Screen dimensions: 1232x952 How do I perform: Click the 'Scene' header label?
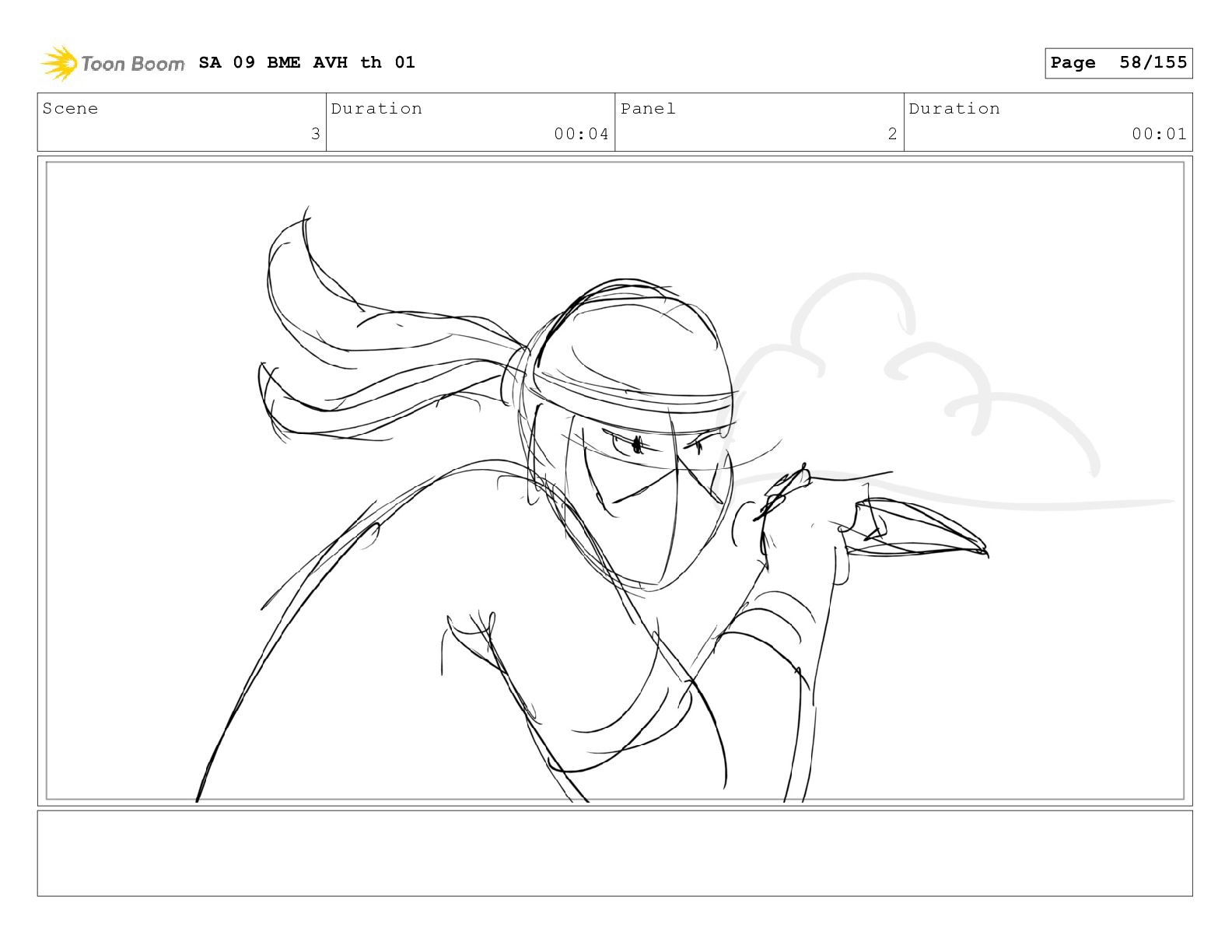coord(70,109)
